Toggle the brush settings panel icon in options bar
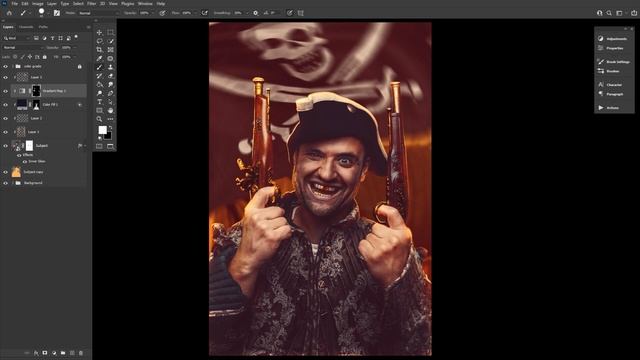Viewport: 640px width, 360px height. pyautogui.click(x=57, y=13)
